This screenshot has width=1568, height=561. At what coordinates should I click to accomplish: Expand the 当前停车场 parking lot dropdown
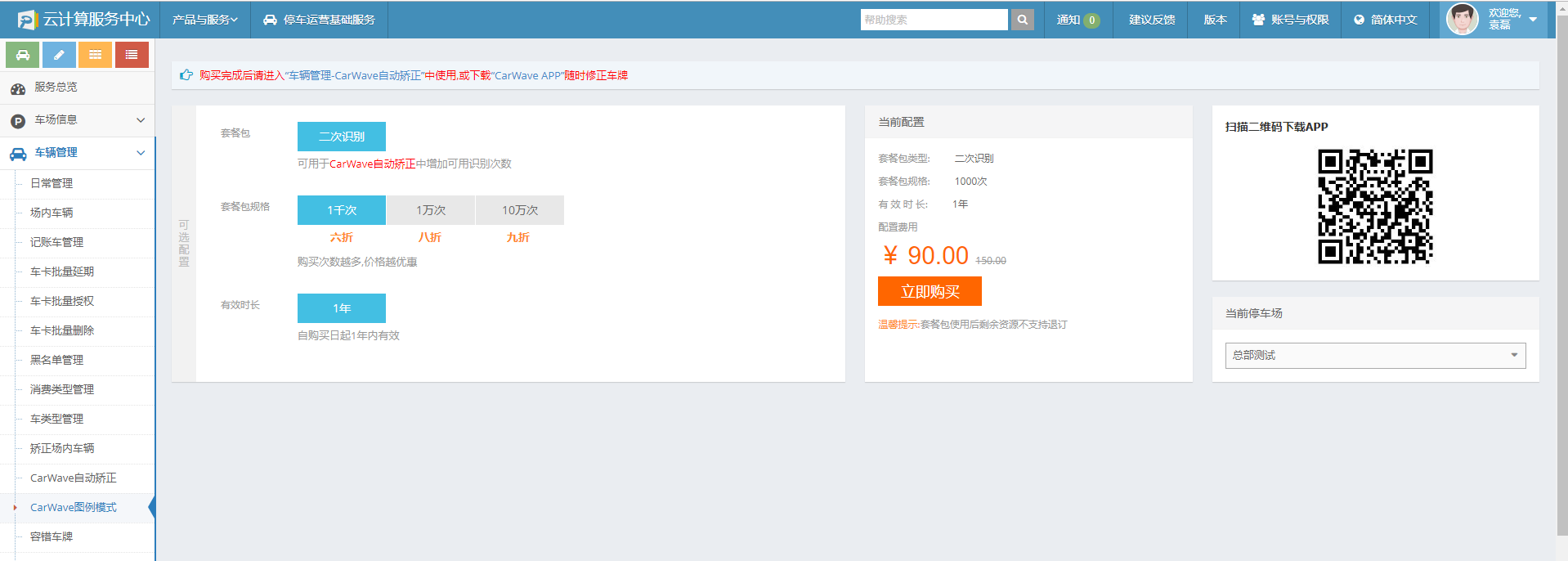click(1375, 356)
